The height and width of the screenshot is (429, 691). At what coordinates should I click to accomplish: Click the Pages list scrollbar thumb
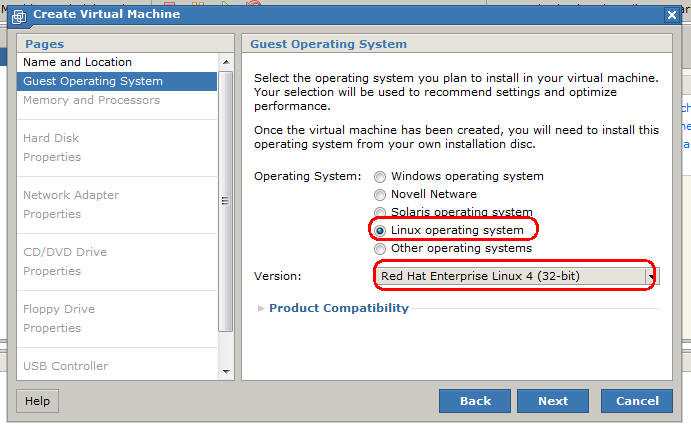[x=225, y=200]
